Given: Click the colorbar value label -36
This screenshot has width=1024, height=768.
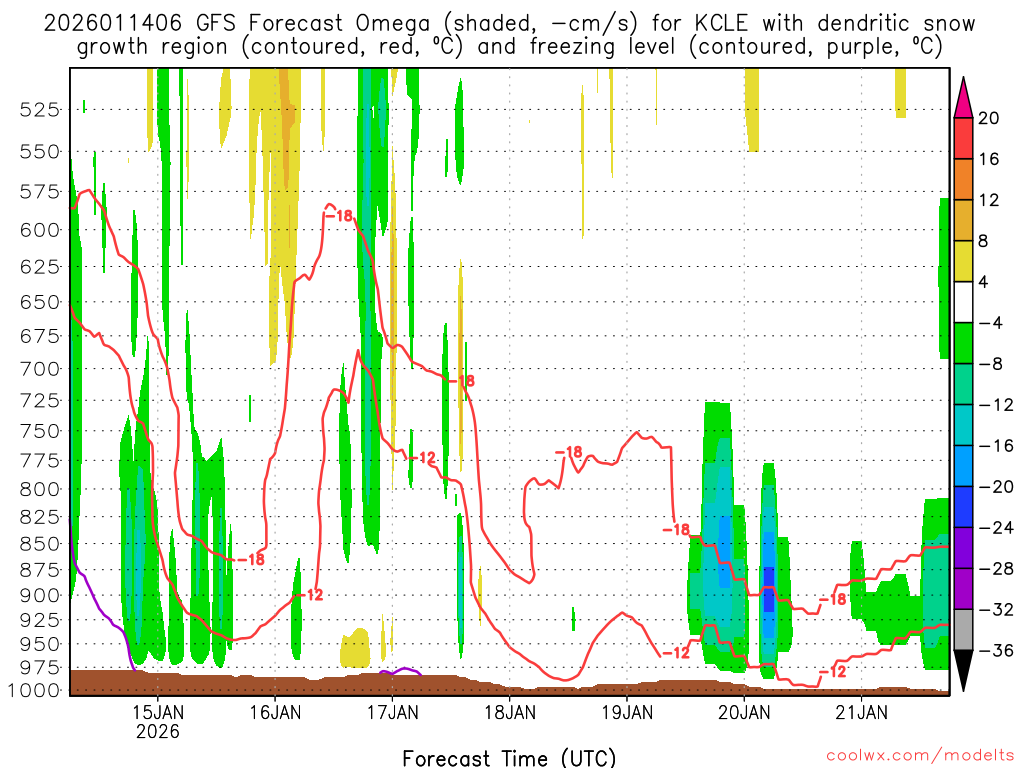Looking at the screenshot, I should 996,650.
